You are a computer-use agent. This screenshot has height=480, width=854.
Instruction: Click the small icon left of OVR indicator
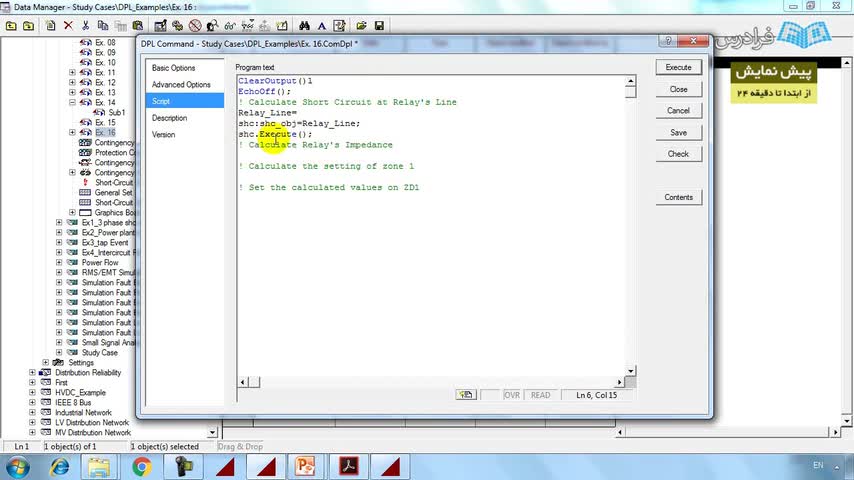466,395
